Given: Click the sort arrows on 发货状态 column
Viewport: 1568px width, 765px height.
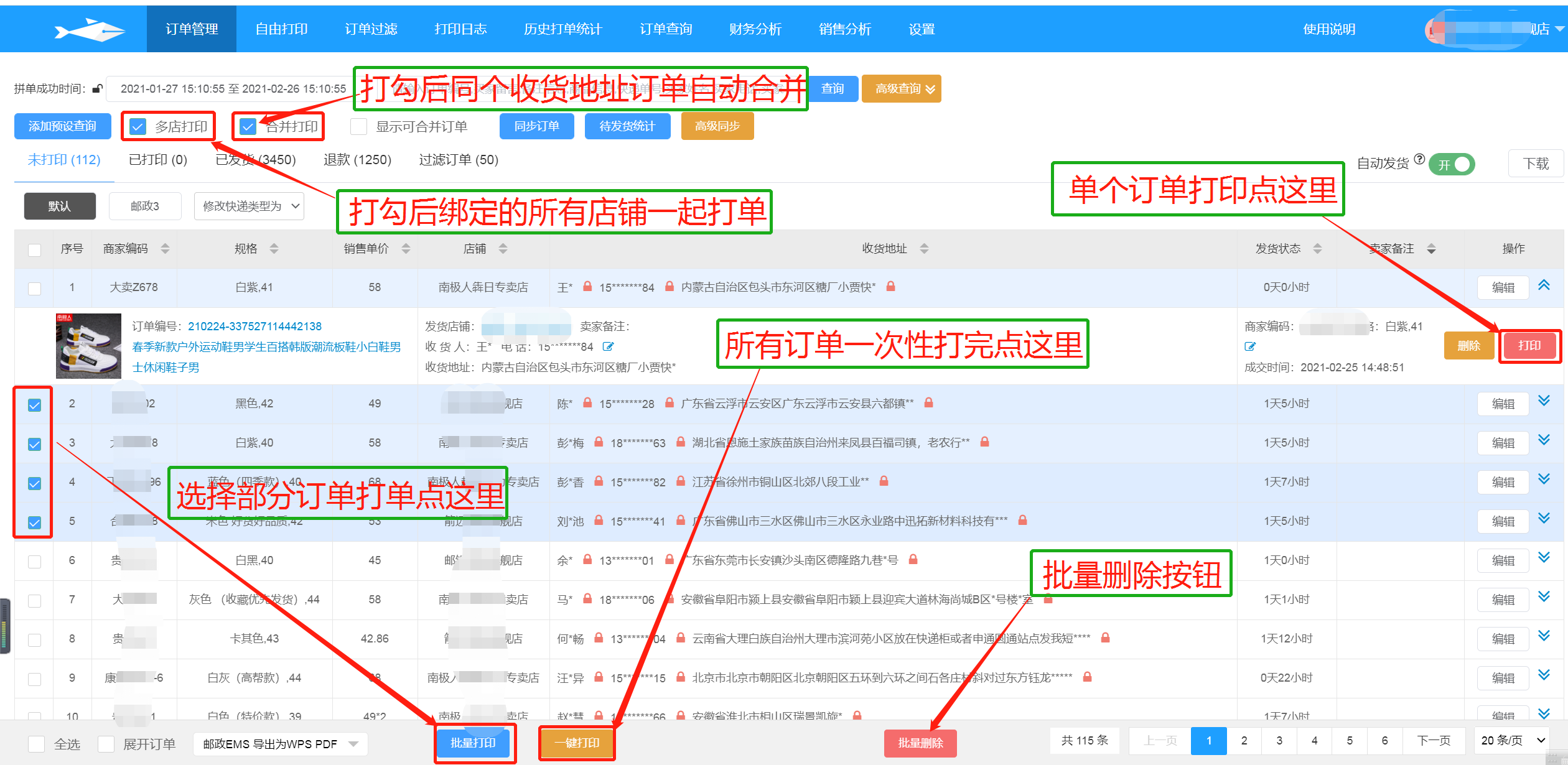Looking at the screenshot, I should click(x=1317, y=249).
